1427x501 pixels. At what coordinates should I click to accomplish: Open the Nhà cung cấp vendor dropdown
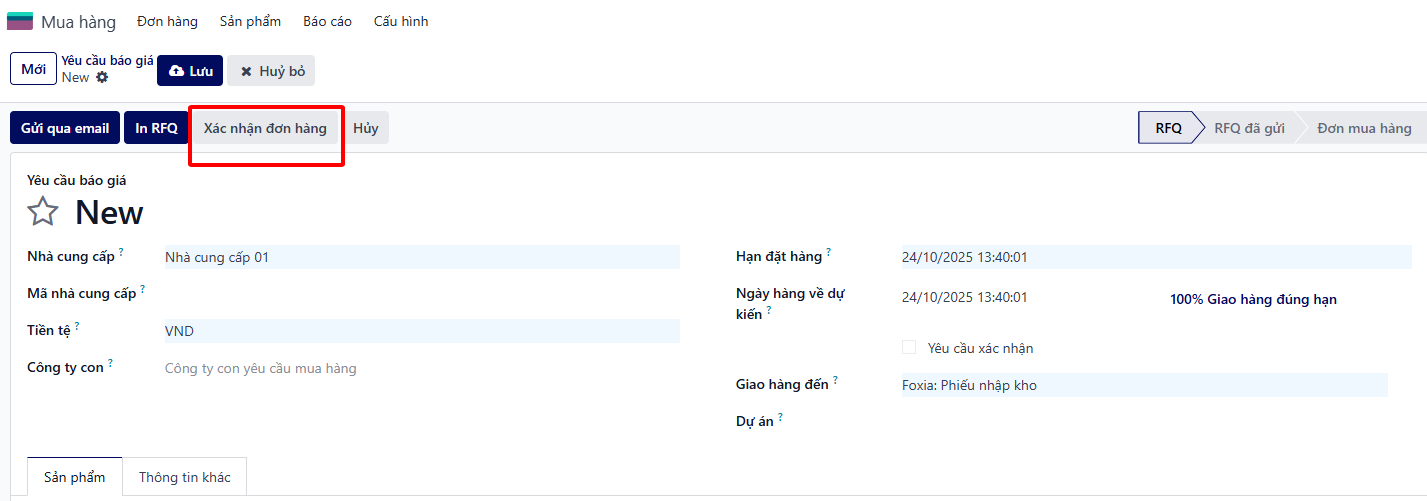(420, 257)
